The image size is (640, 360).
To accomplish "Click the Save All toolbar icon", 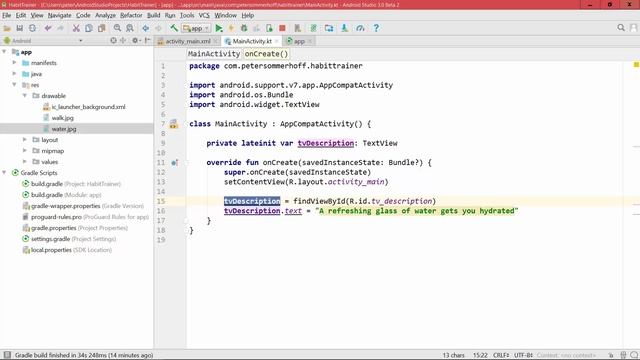I will 20,28.
